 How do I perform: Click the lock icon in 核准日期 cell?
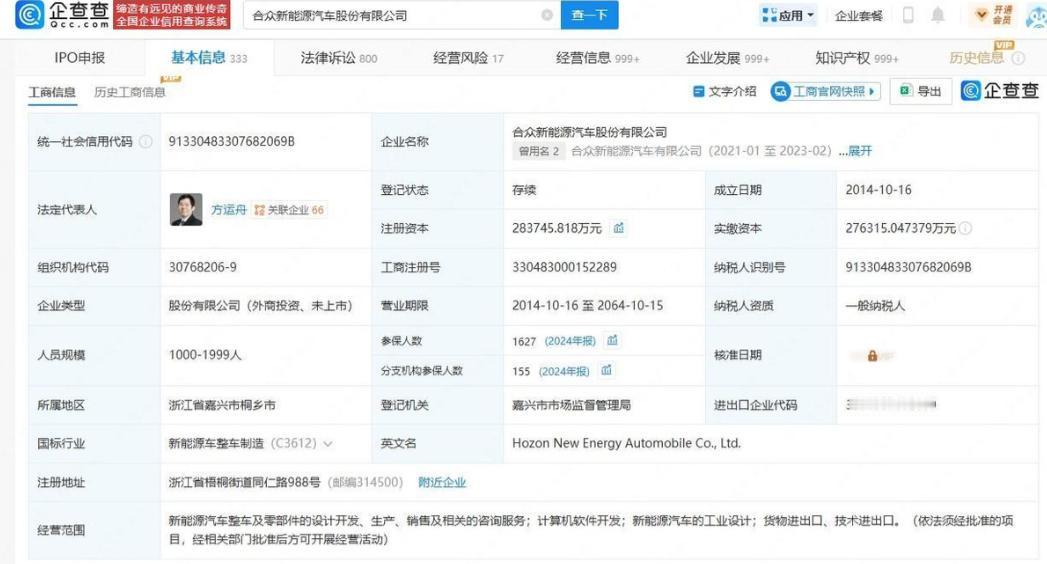tap(872, 356)
